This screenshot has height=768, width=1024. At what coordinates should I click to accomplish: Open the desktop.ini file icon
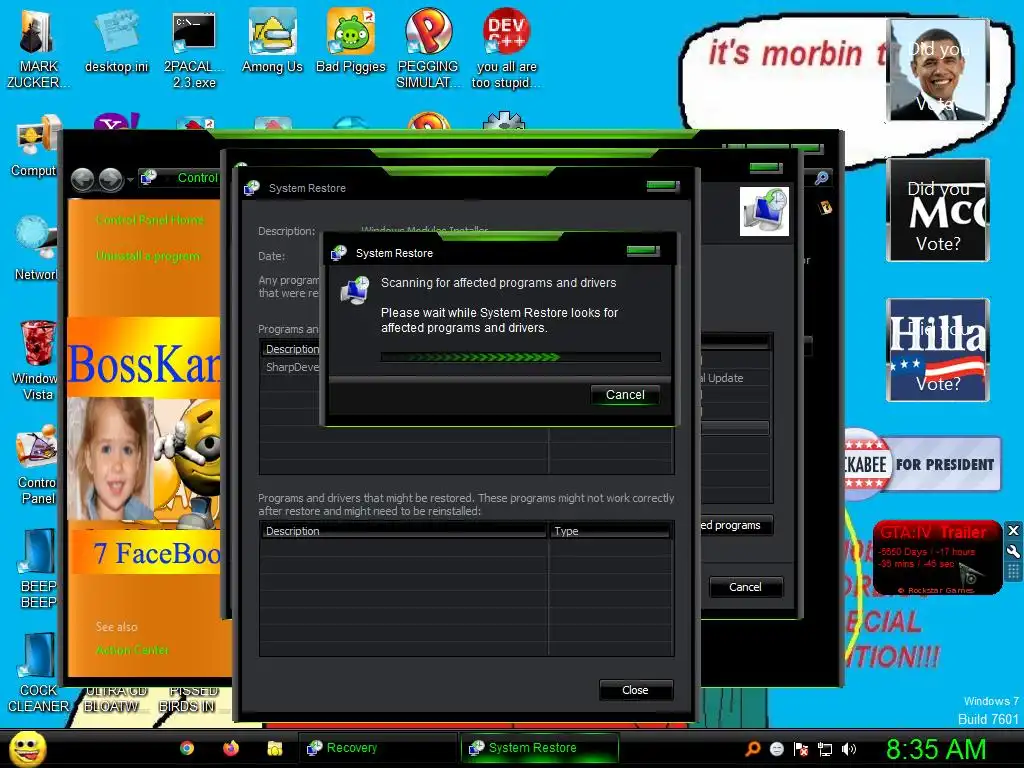[x=116, y=40]
